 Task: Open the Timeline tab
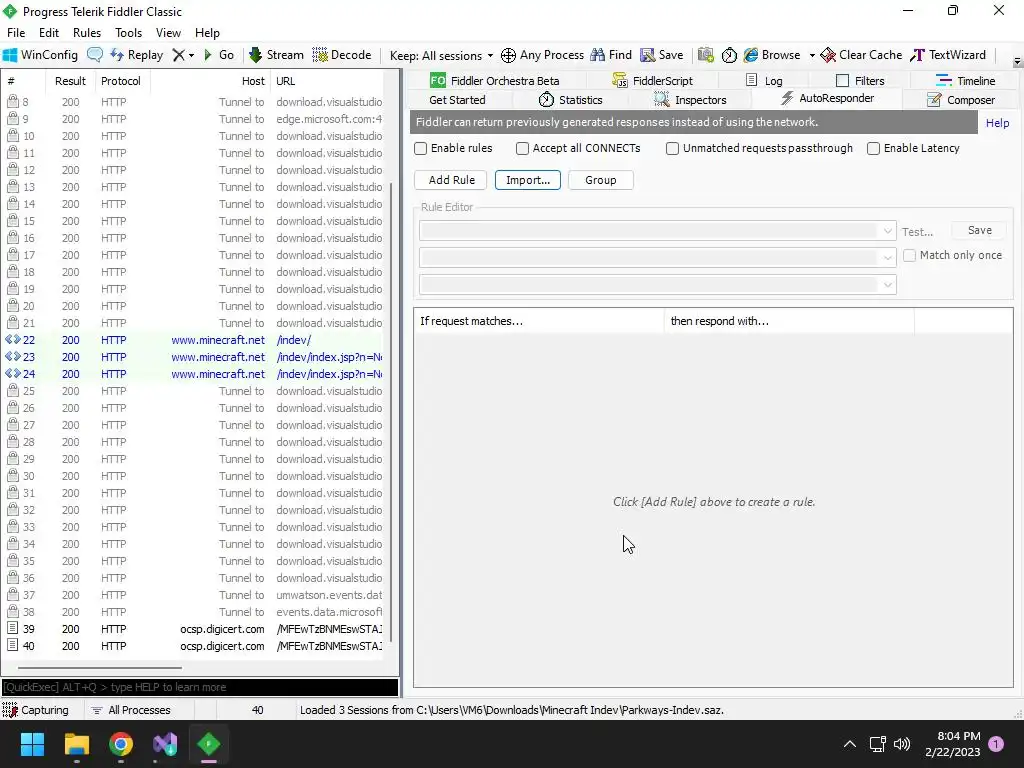965,80
